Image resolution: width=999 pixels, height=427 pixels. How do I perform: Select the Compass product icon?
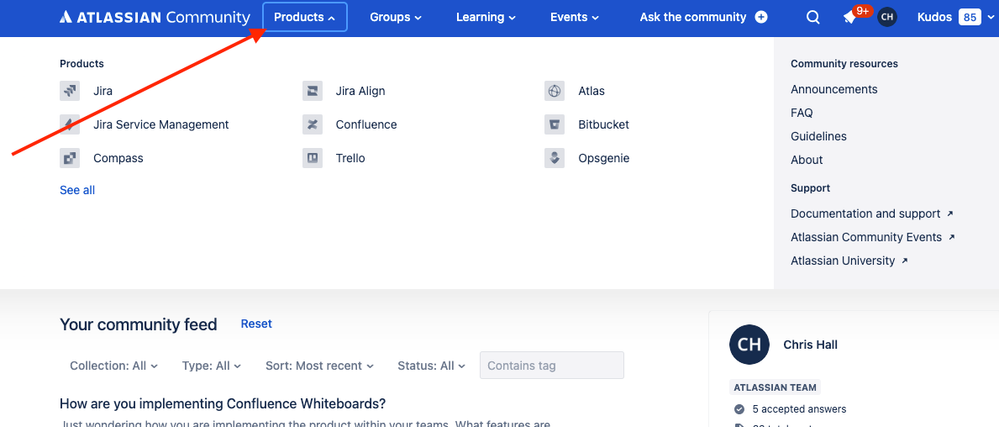tap(69, 158)
